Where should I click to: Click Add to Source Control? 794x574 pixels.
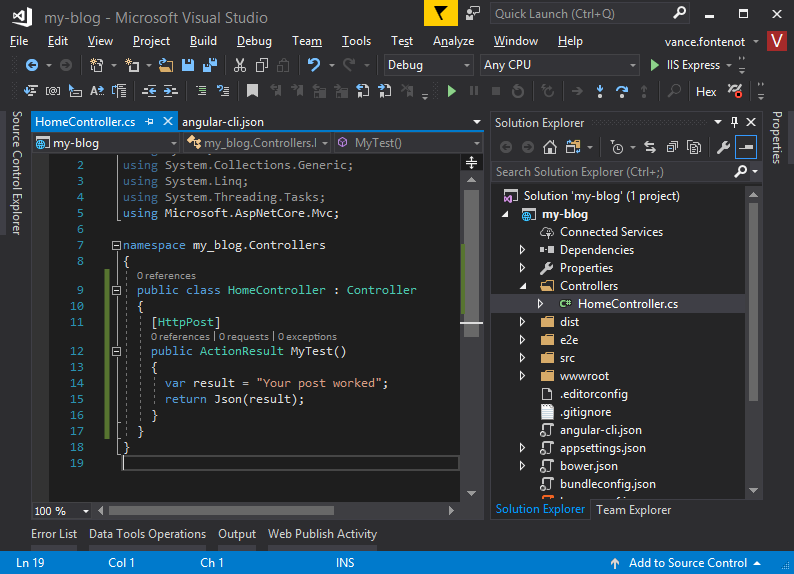pyautogui.click(x=686, y=563)
